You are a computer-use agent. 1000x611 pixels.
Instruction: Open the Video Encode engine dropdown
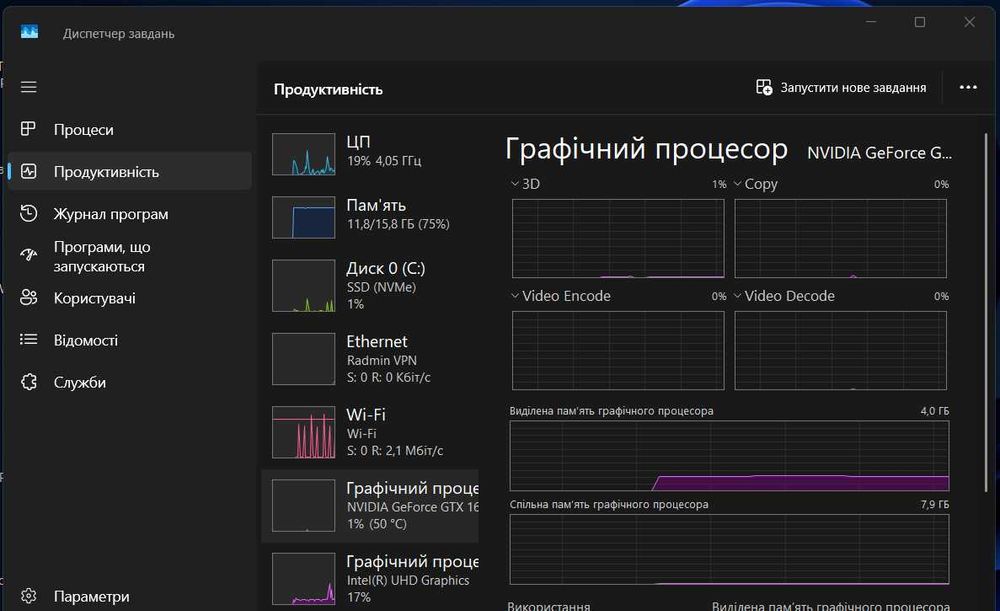(560, 296)
